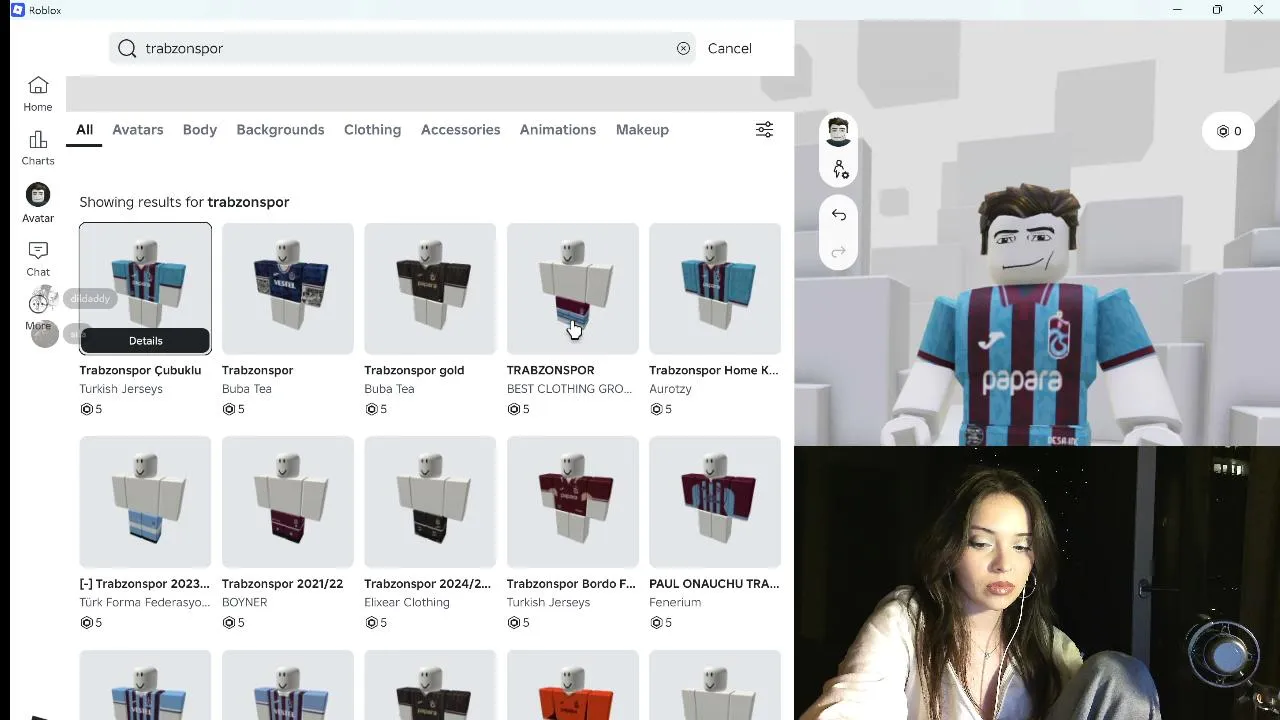
Task: Click the redo arrow on the avatar preview
Action: (839, 252)
